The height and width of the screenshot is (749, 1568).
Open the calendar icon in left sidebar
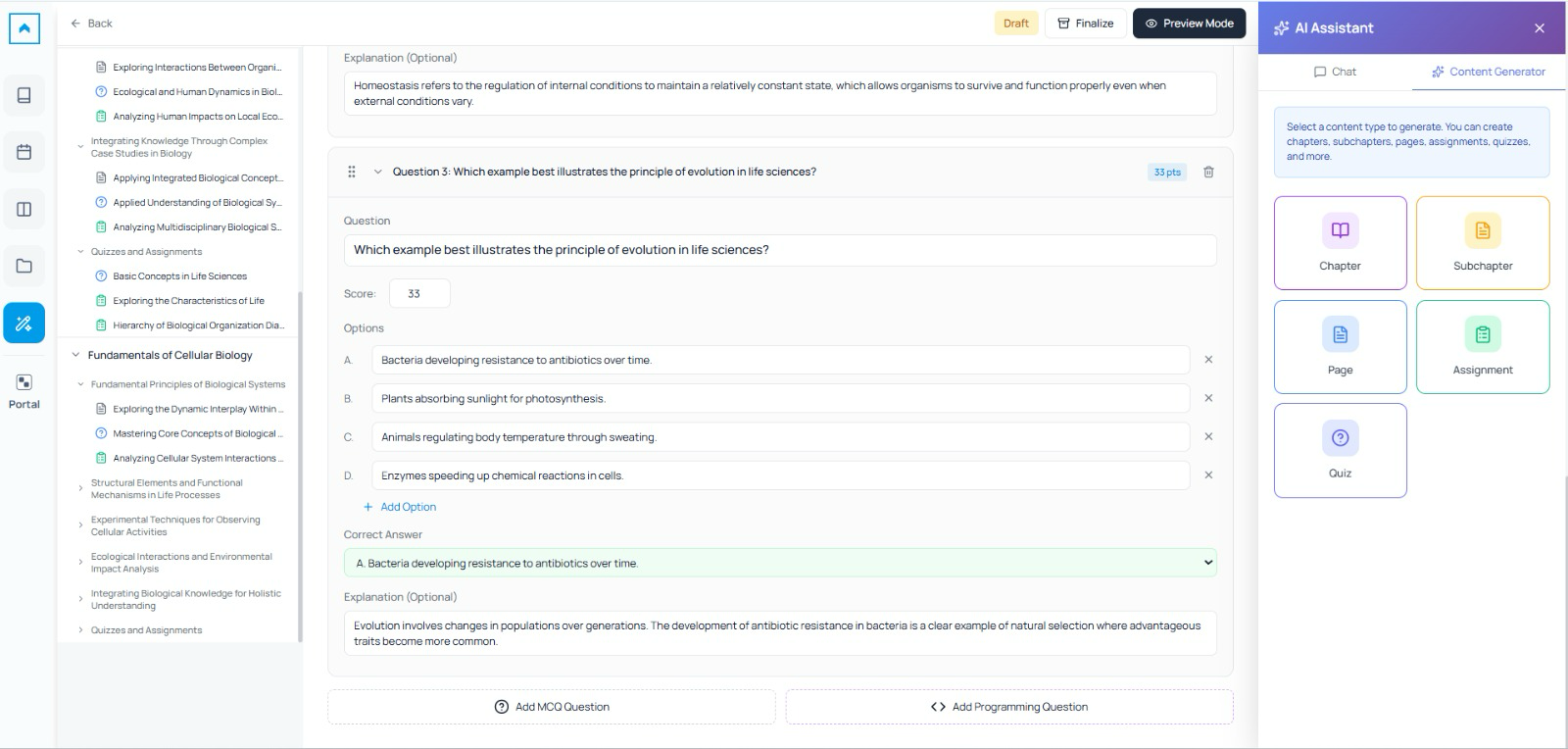[24, 152]
